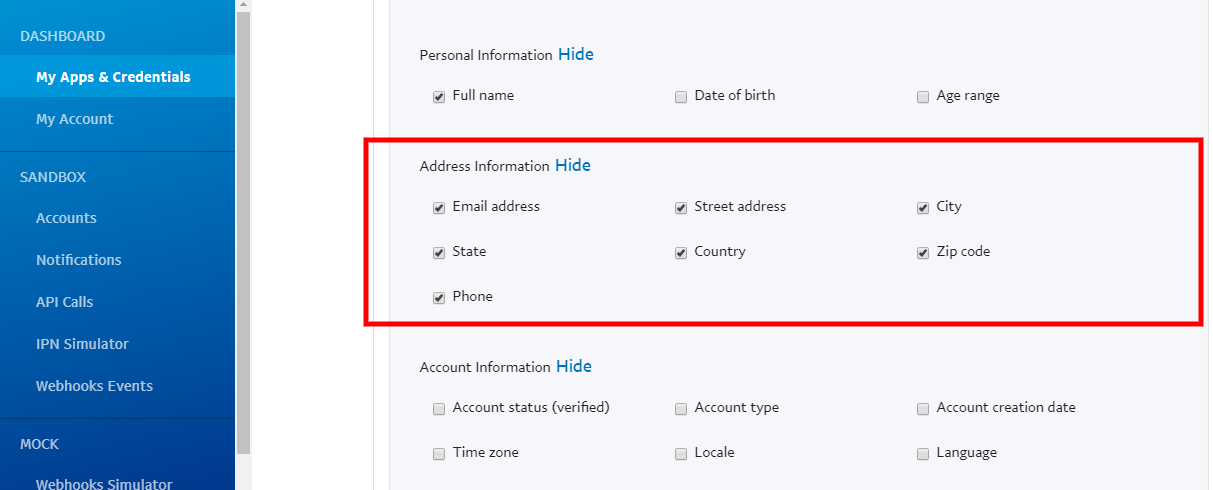Uncheck the Full name checkbox
The width and height of the screenshot is (1213, 490).
439,97
